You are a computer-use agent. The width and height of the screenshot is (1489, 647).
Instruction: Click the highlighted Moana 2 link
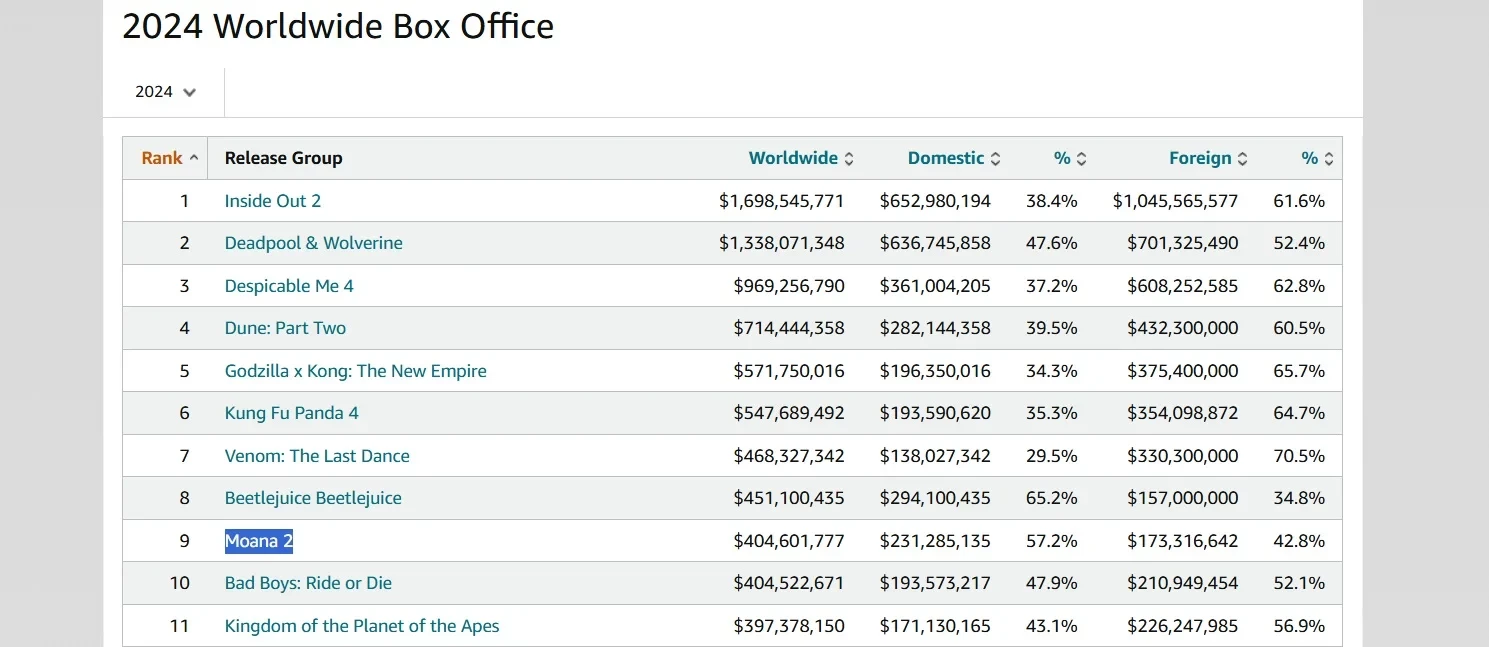coord(259,541)
